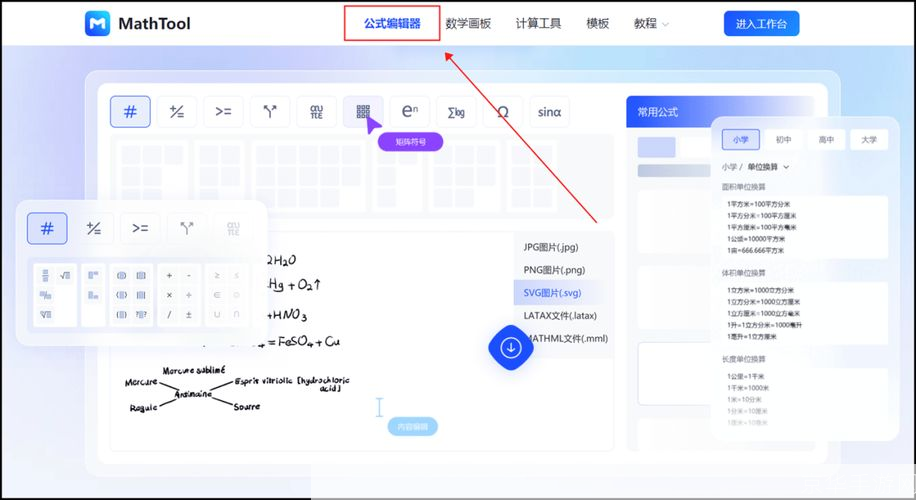Select the +/= tab in the floating symbol panel
Viewport: 916px width, 500px height.
[93, 228]
